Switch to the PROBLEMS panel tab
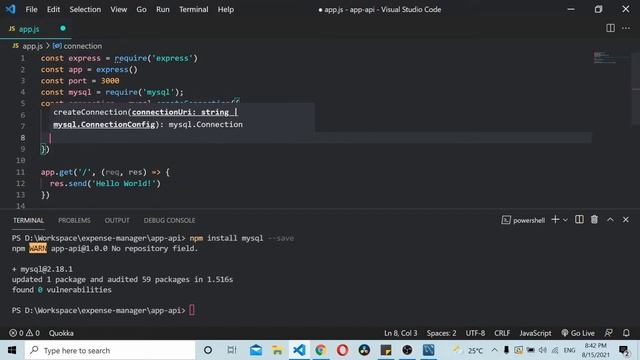The height and width of the screenshot is (360, 640). [74, 220]
